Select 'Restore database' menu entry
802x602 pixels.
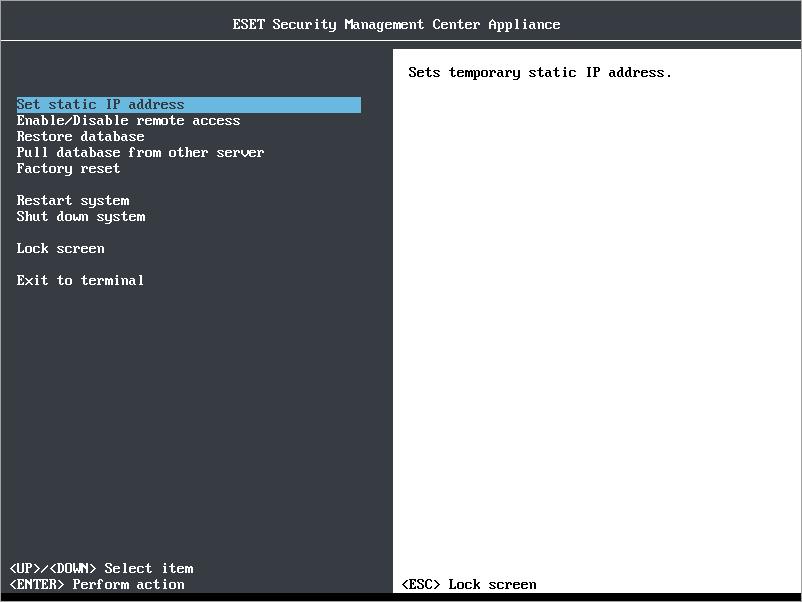tap(80, 137)
